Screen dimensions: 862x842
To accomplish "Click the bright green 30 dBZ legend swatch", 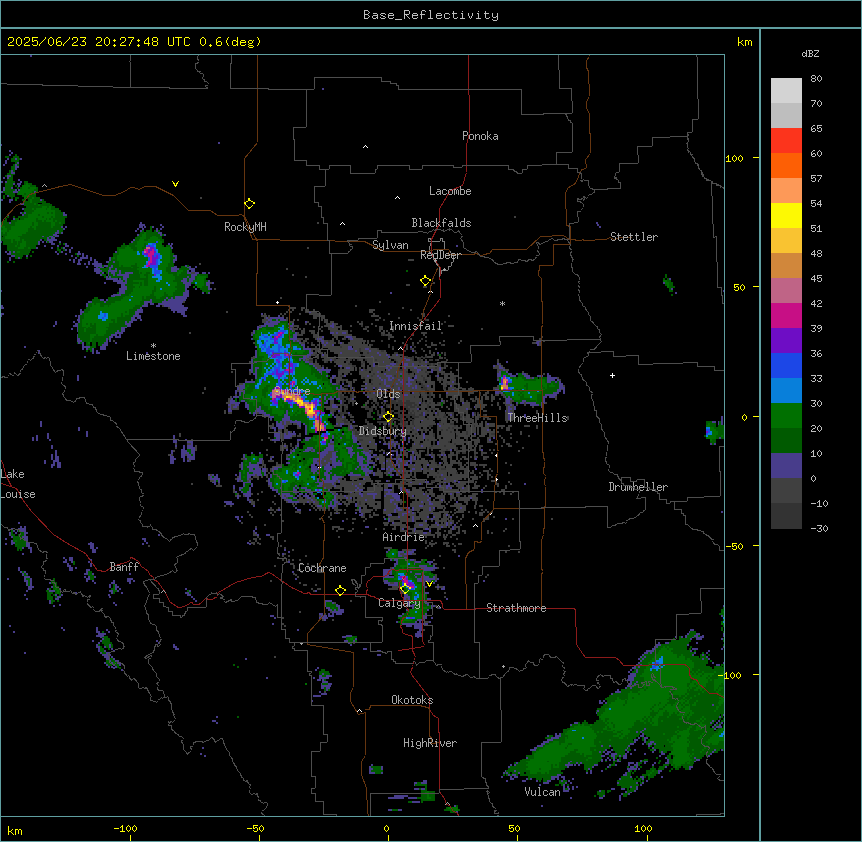I will [786, 416].
